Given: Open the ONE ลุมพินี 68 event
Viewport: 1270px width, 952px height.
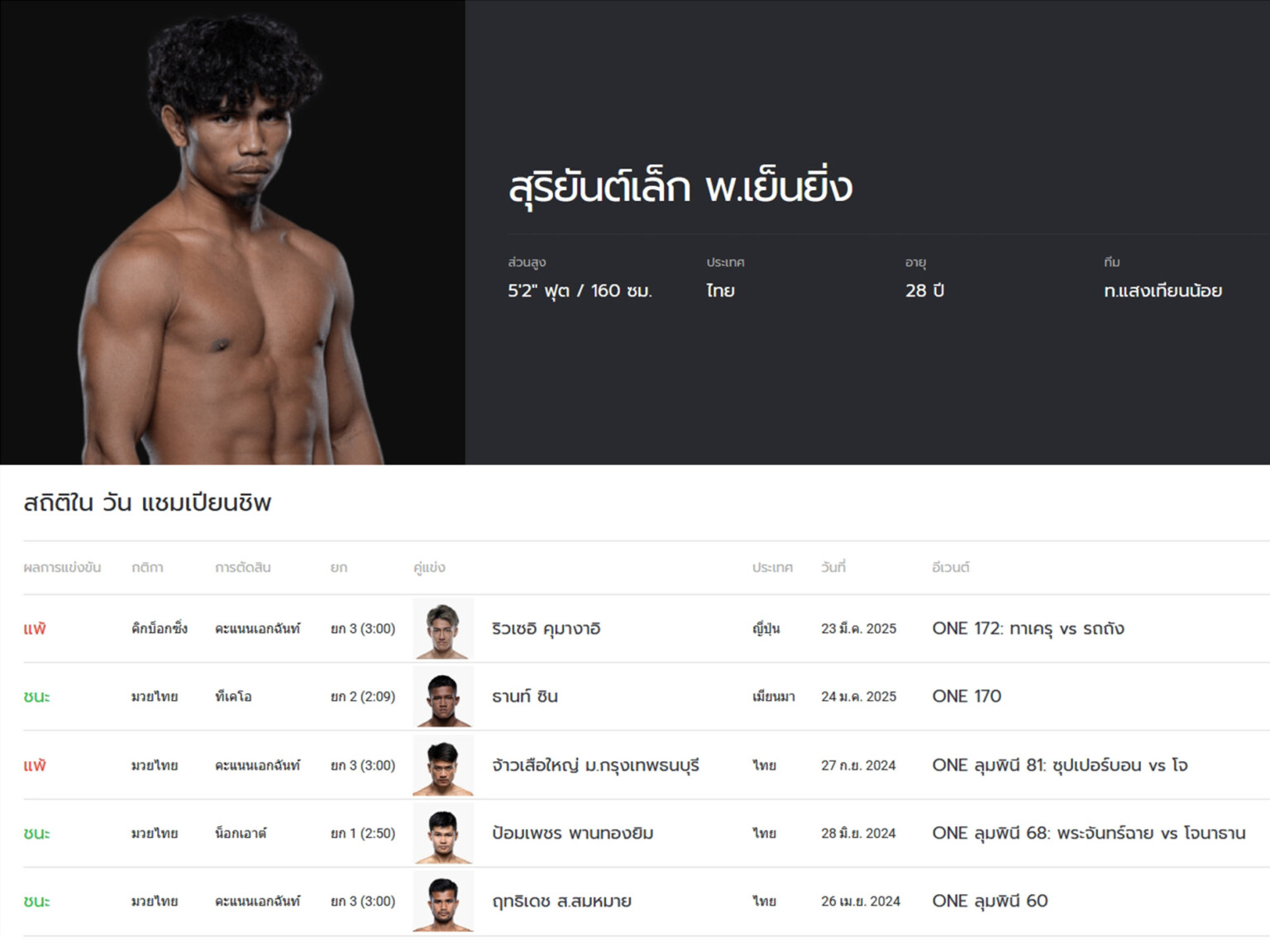Looking at the screenshot, I should [1088, 833].
